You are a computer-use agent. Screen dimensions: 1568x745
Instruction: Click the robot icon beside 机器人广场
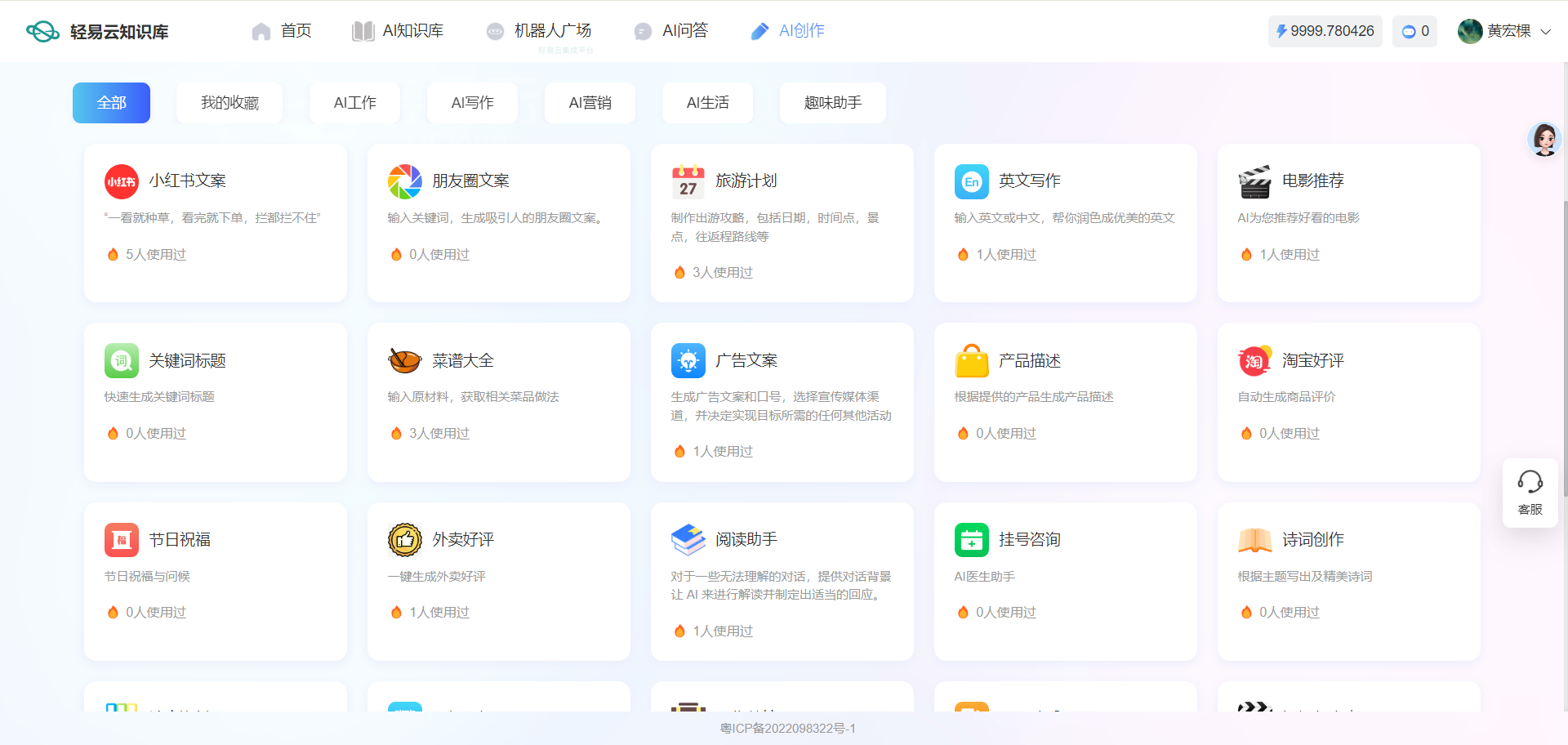(x=495, y=31)
